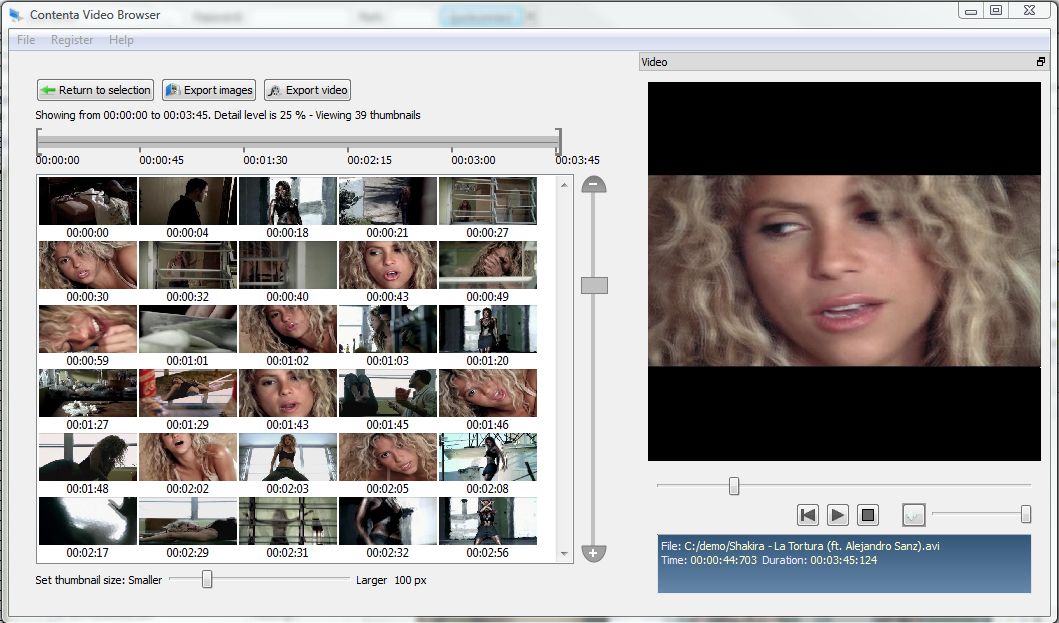Select the thumbnail at 00:01:20
Screen dimensions: 1059x623
click(488, 329)
